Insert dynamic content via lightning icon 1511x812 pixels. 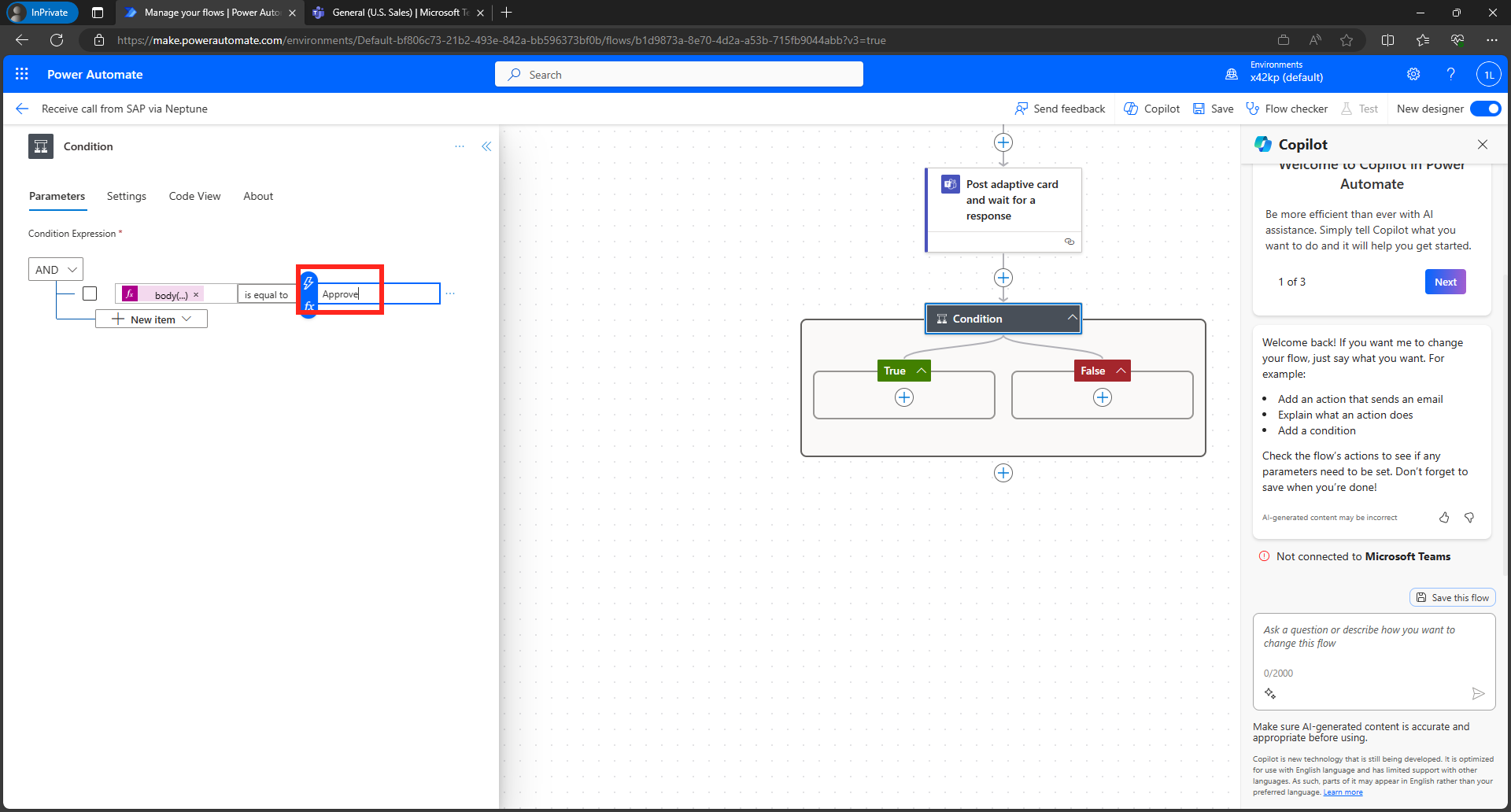pyautogui.click(x=308, y=282)
